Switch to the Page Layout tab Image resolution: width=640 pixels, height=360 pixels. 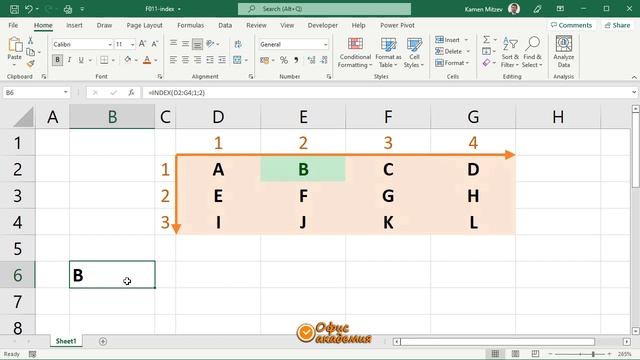[x=144, y=25]
